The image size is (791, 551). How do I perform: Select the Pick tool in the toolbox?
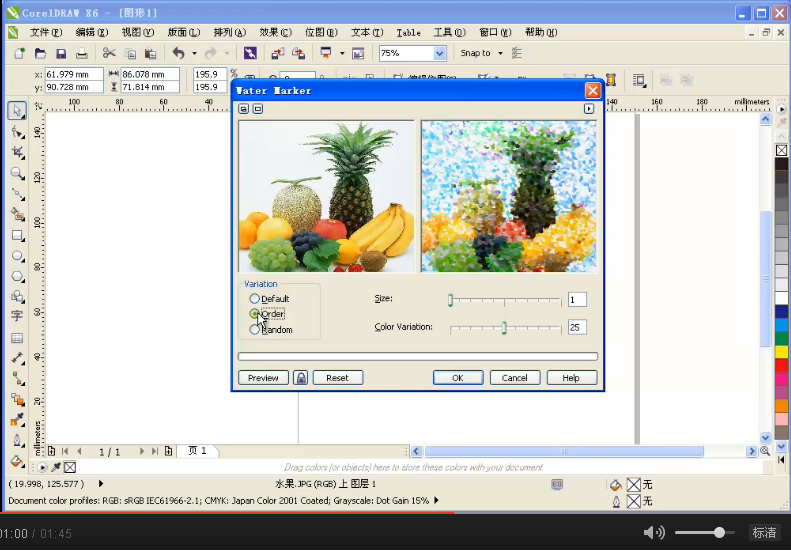[x=17, y=111]
